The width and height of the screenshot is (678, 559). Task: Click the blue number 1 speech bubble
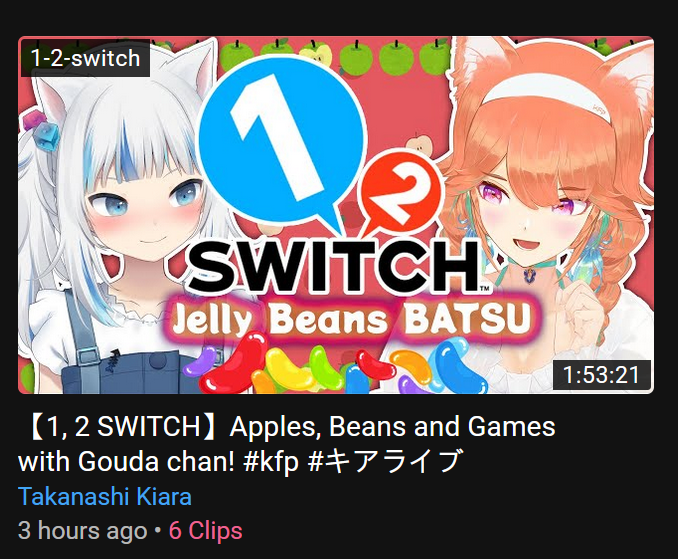[281, 138]
